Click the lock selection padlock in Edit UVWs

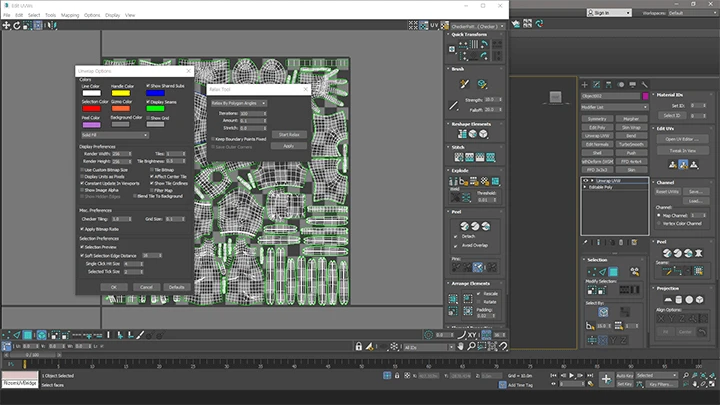point(359,346)
